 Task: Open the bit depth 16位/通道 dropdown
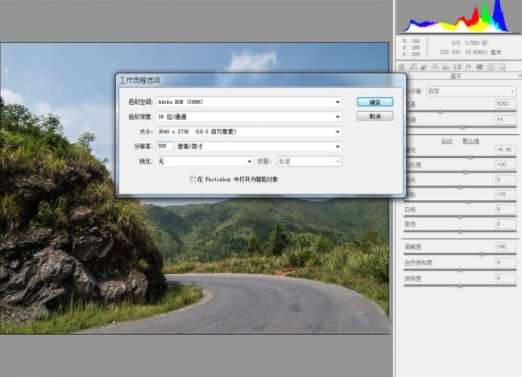[x=249, y=117]
